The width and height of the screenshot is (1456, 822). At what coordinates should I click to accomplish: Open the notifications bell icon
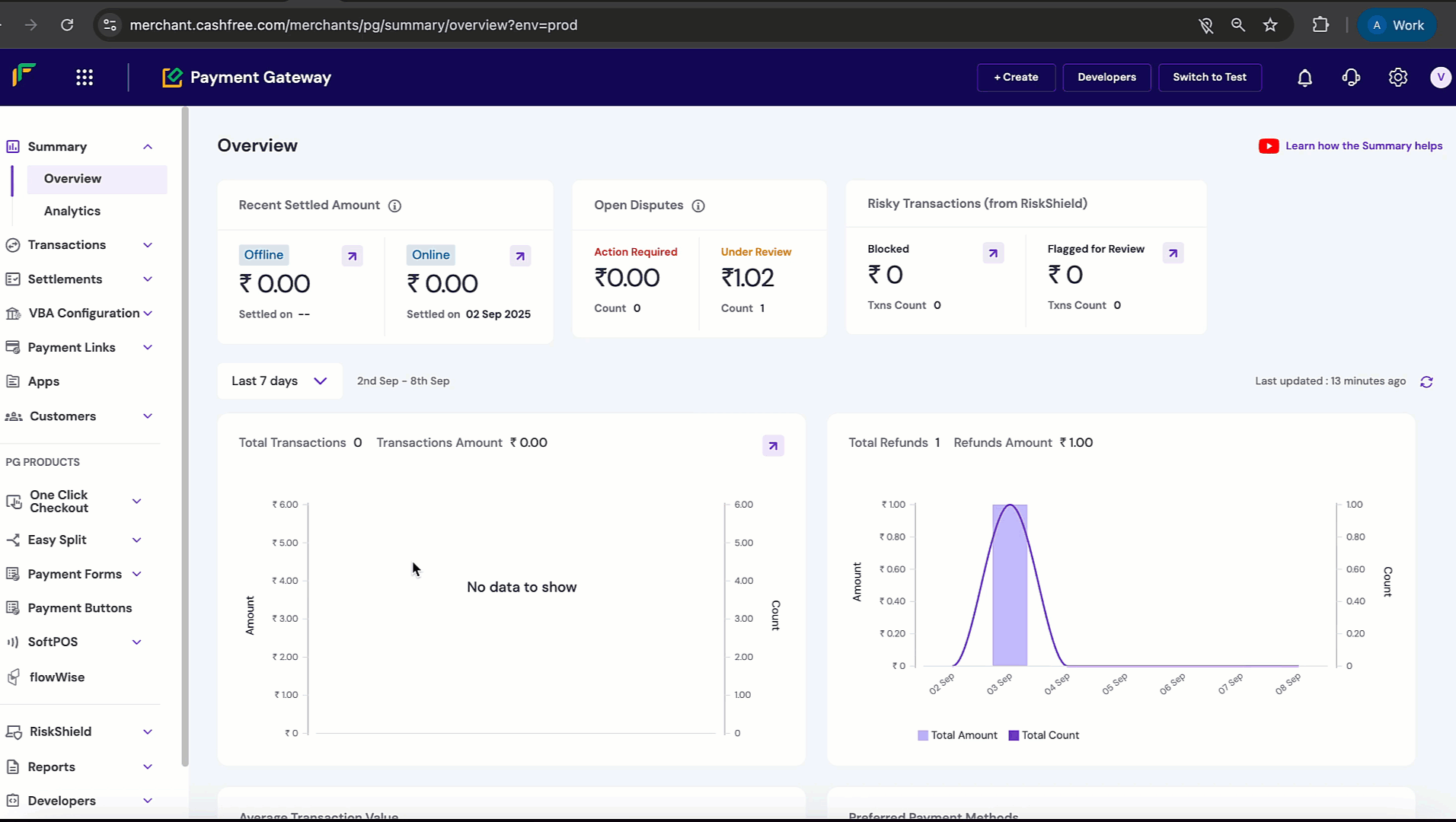tap(1304, 78)
